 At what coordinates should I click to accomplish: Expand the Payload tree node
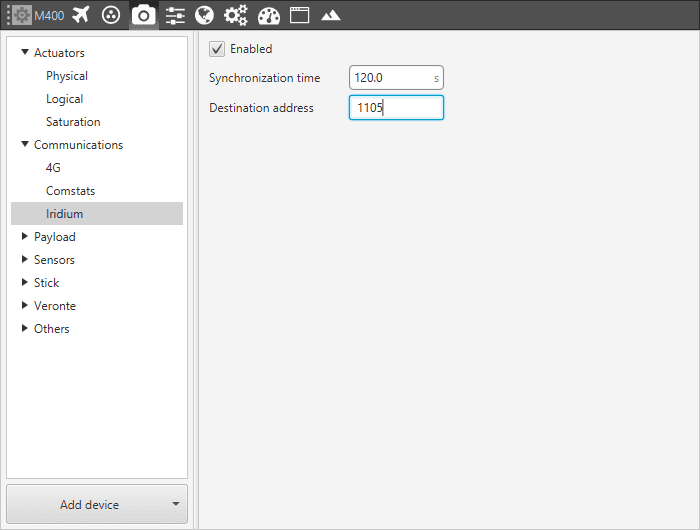(x=25, y=236)
